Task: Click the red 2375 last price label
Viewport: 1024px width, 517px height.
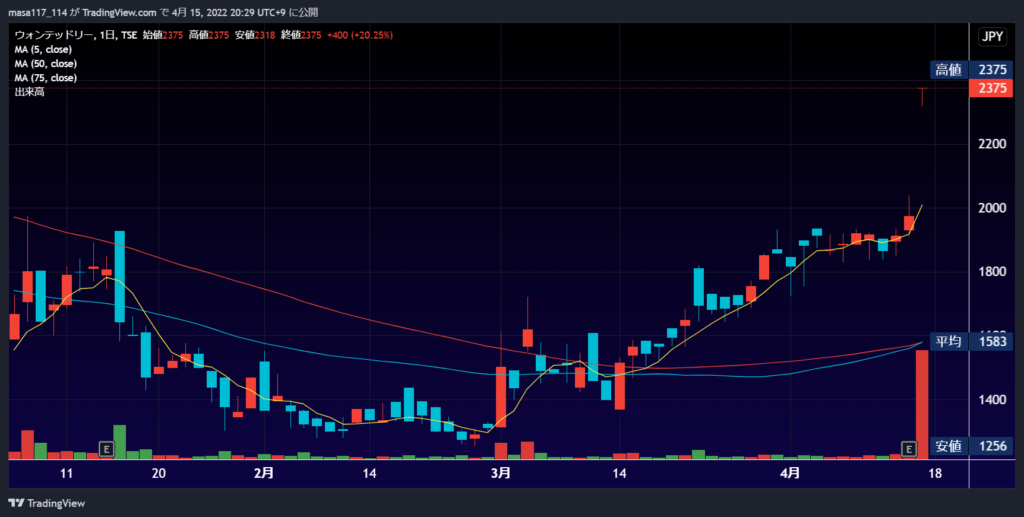Action: point(991,88)
